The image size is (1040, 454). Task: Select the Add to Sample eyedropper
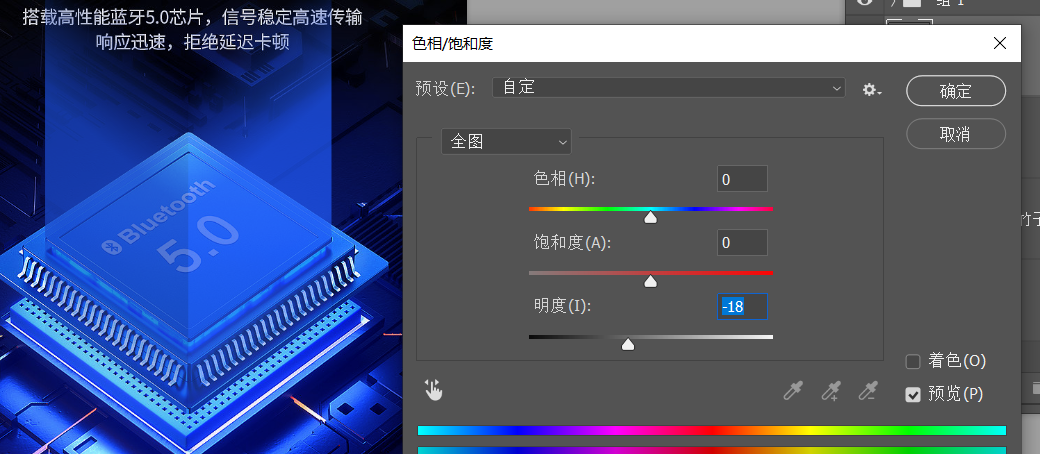830,391
